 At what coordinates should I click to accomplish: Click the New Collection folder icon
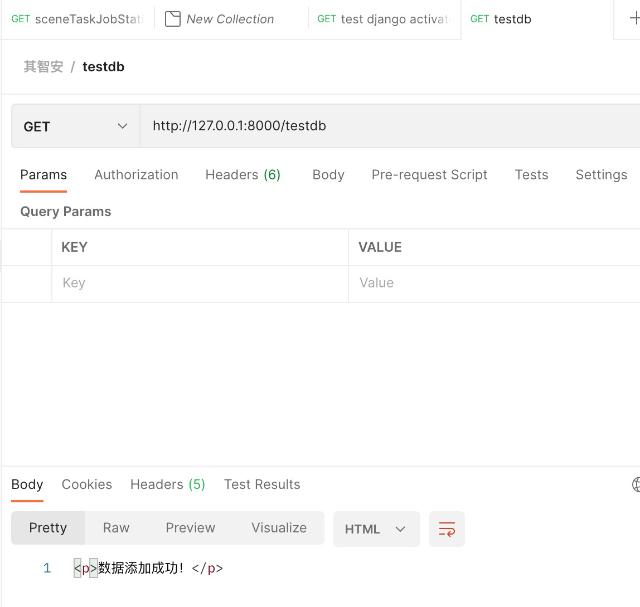tap(173, 19)
